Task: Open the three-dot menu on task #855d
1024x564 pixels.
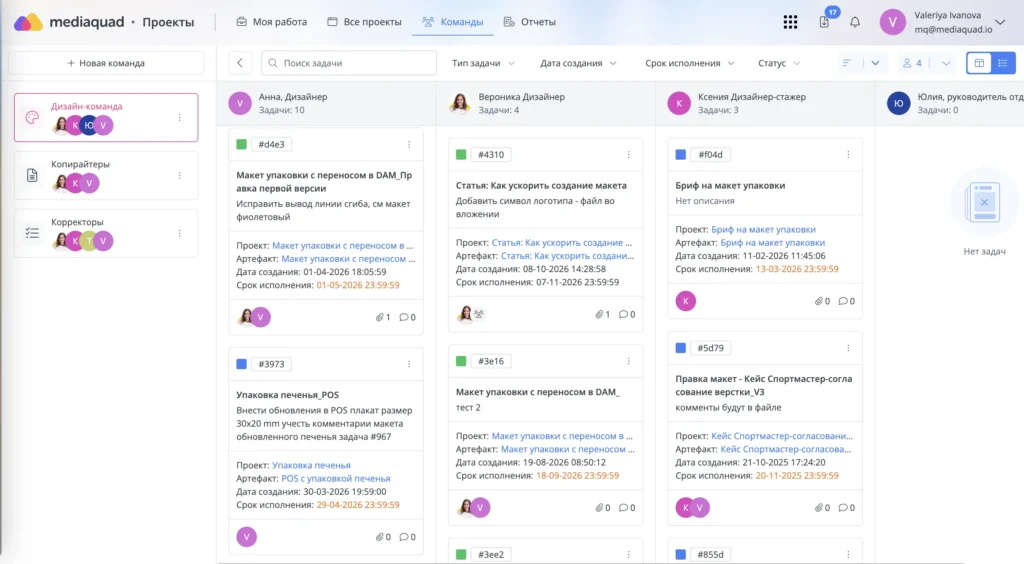Action: point(848,554)
